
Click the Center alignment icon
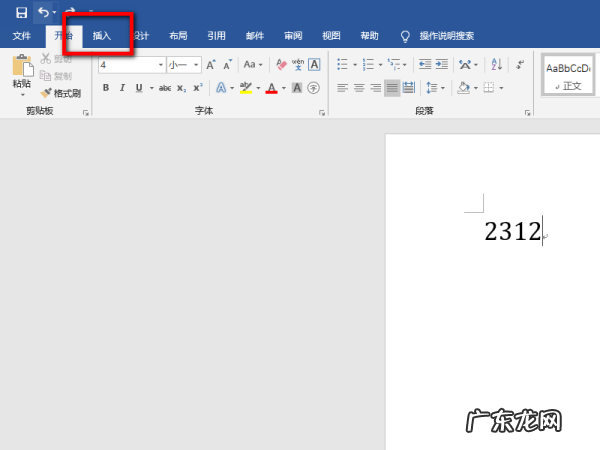click(358, 88)
